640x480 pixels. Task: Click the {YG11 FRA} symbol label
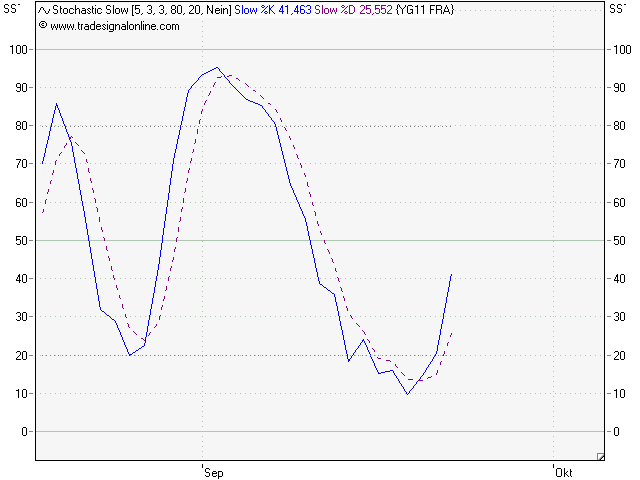[425, 10]
